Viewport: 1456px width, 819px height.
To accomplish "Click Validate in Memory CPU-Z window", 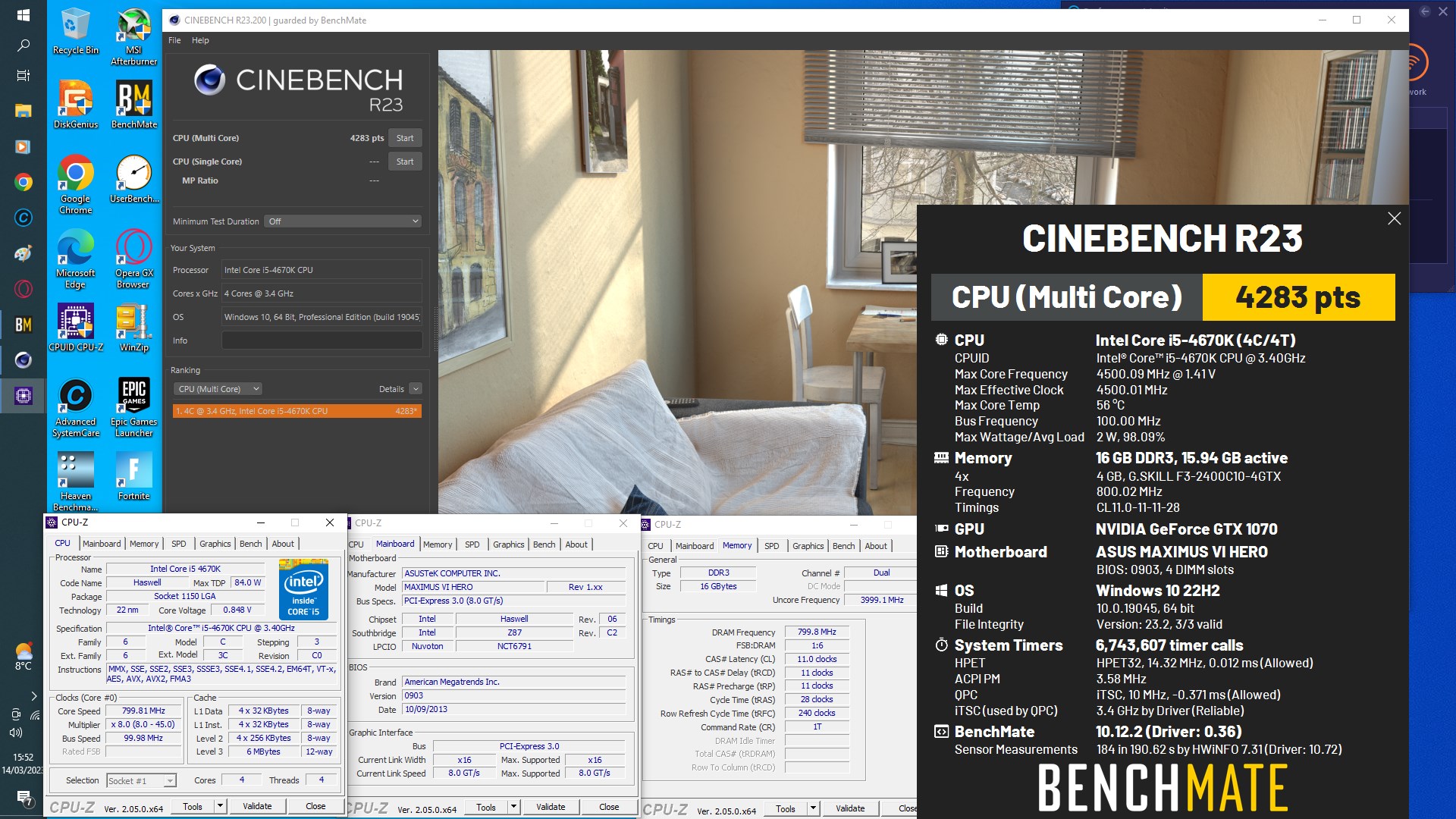I will click(850, 808).
